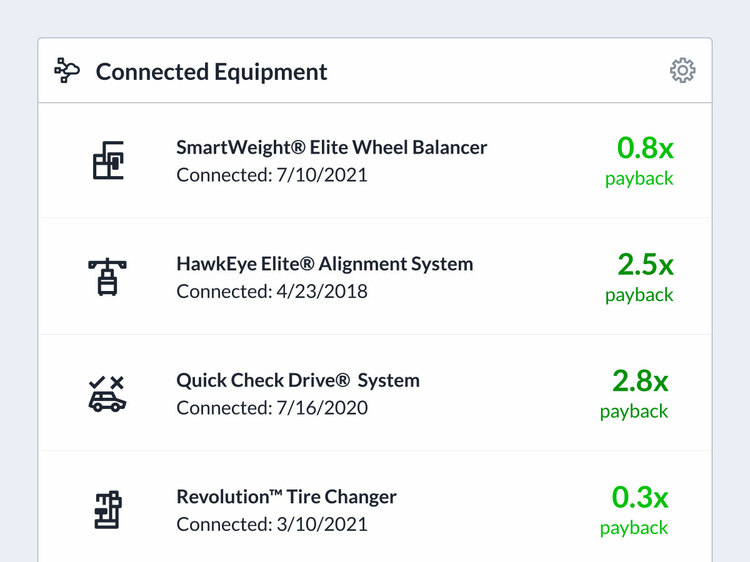Click the 2.8x payback value

point(640,381)
